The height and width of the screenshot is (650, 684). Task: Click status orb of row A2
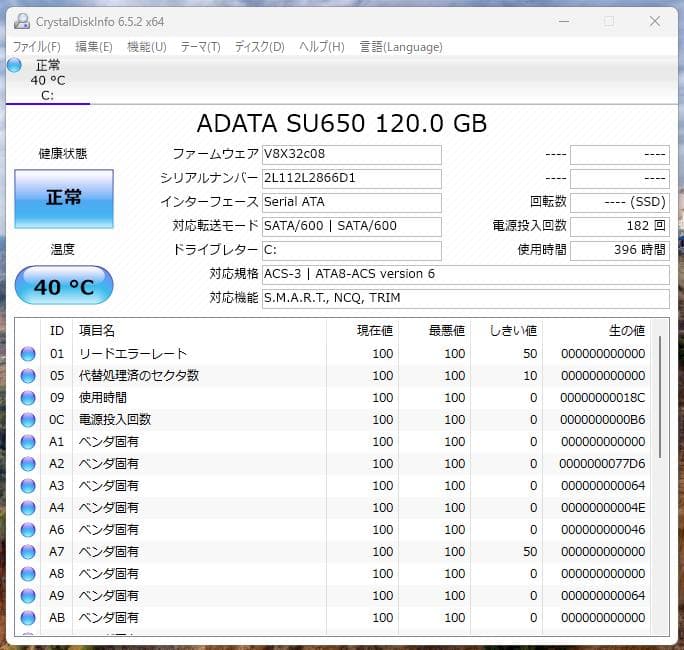(x=28, y=464)
